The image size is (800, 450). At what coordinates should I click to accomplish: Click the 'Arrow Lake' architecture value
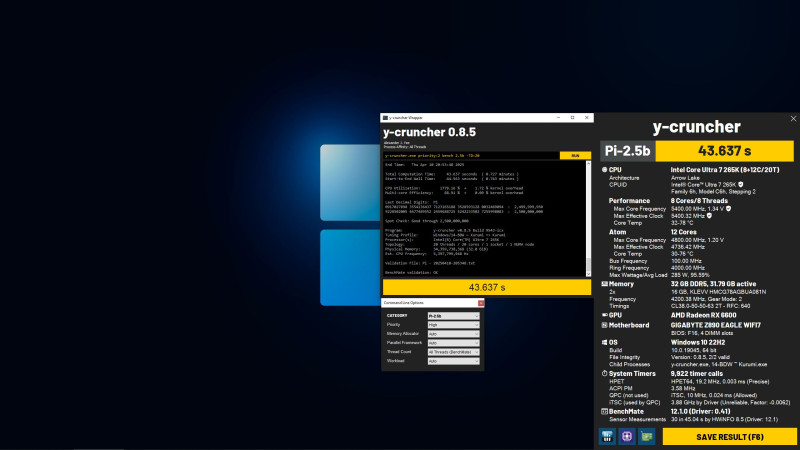(x=685, y=178)
